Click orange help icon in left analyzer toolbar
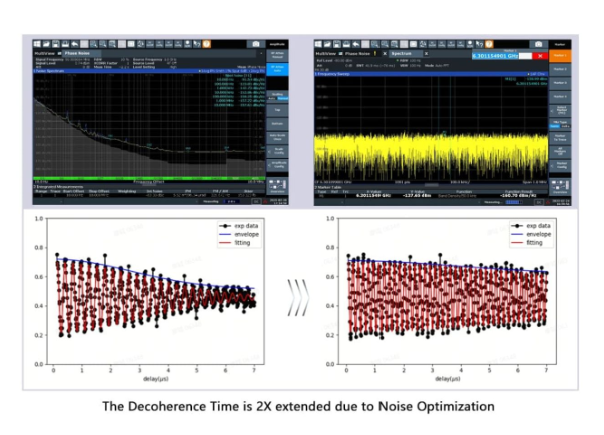Screen dimensions: 604x435 click(x=207, y=44)
